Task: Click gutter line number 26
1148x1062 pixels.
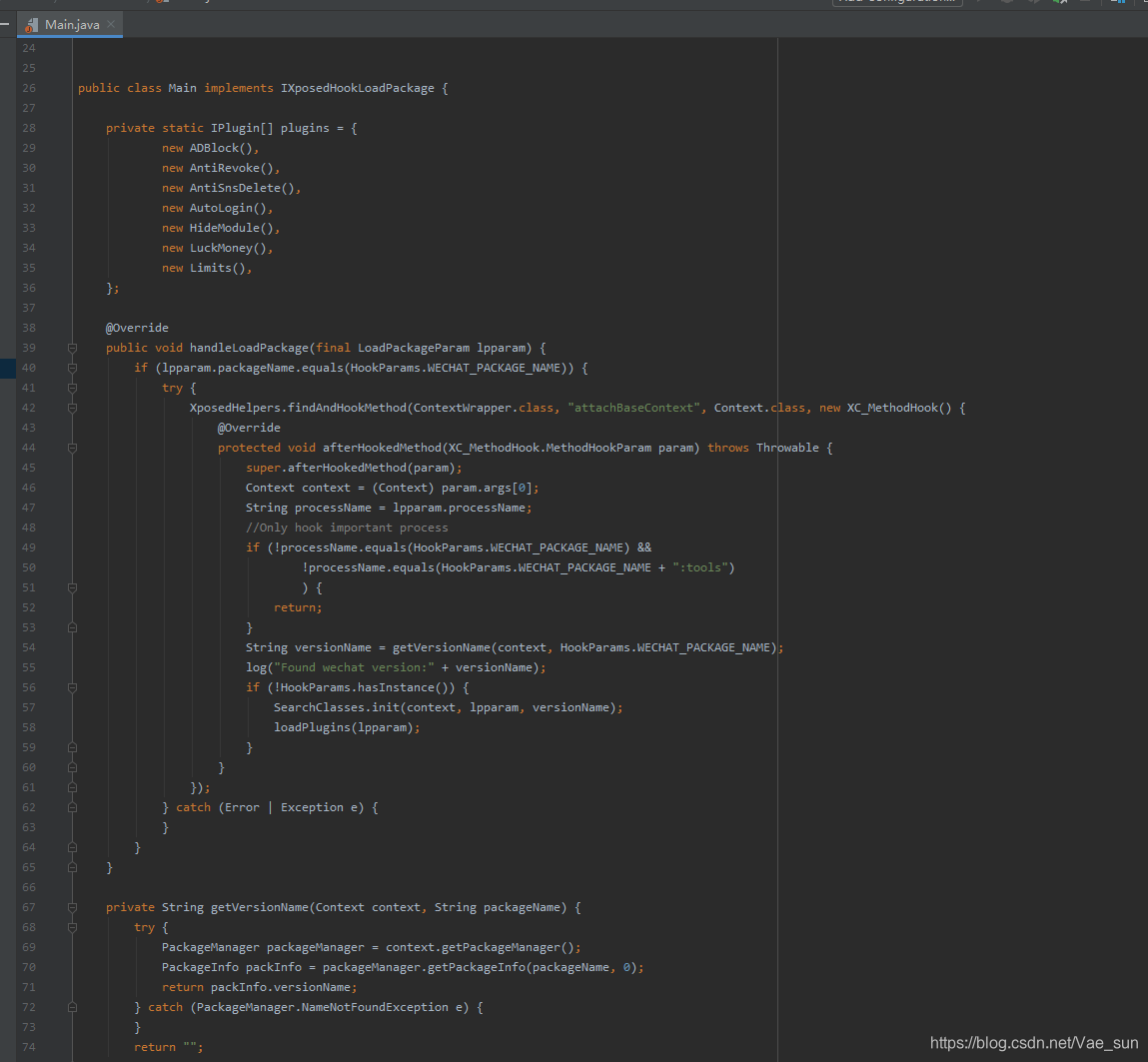Action: click(x=29, y=88)
